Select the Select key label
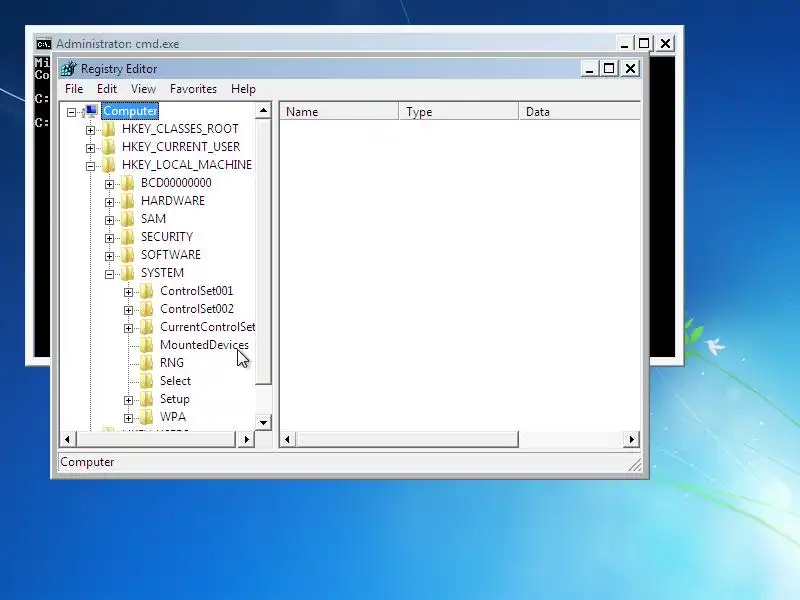This screenshot has height=600, width=800. pyautogui.click(x=175, y=381)
